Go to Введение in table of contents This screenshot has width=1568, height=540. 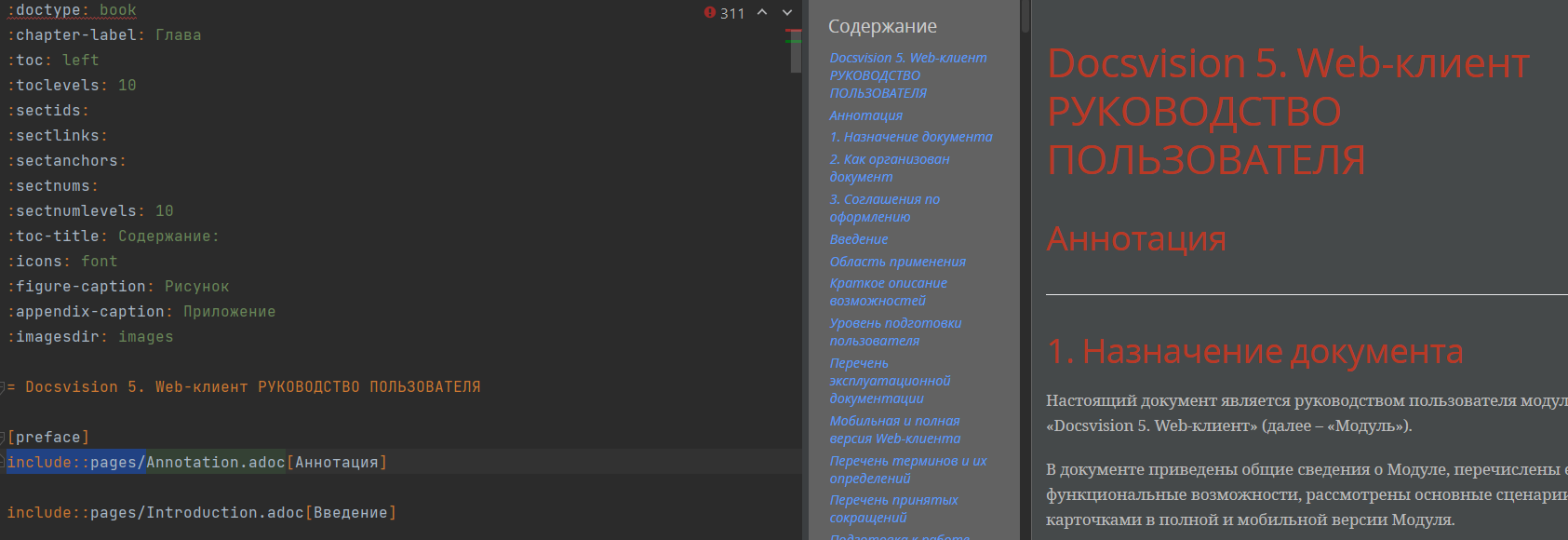pyautogui.click(x=858, y=239)
